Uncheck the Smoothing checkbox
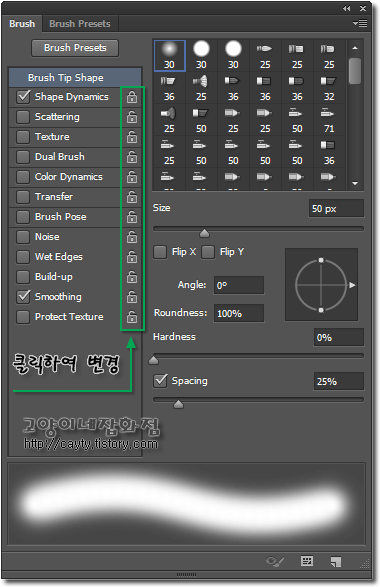This screenshot has height=587, width=380. [x=23, y=296]
